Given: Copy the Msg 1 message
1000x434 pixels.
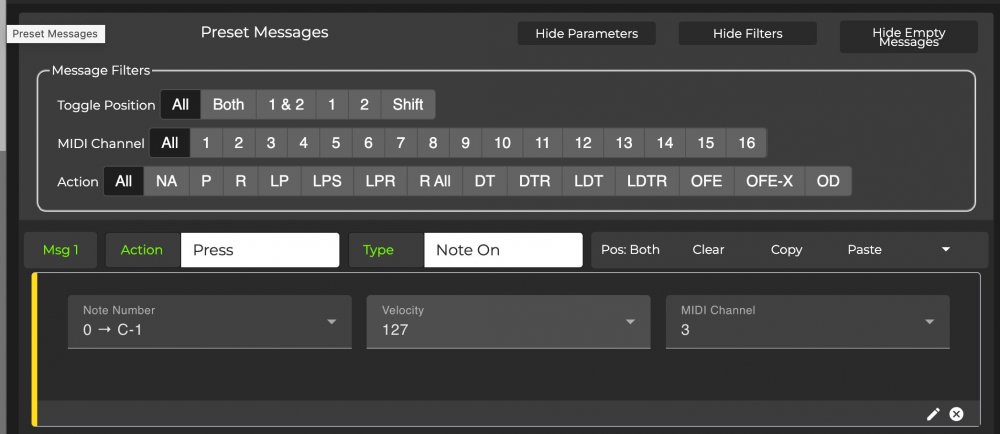Looking at the screenshot, I should [x=786, y=250].
